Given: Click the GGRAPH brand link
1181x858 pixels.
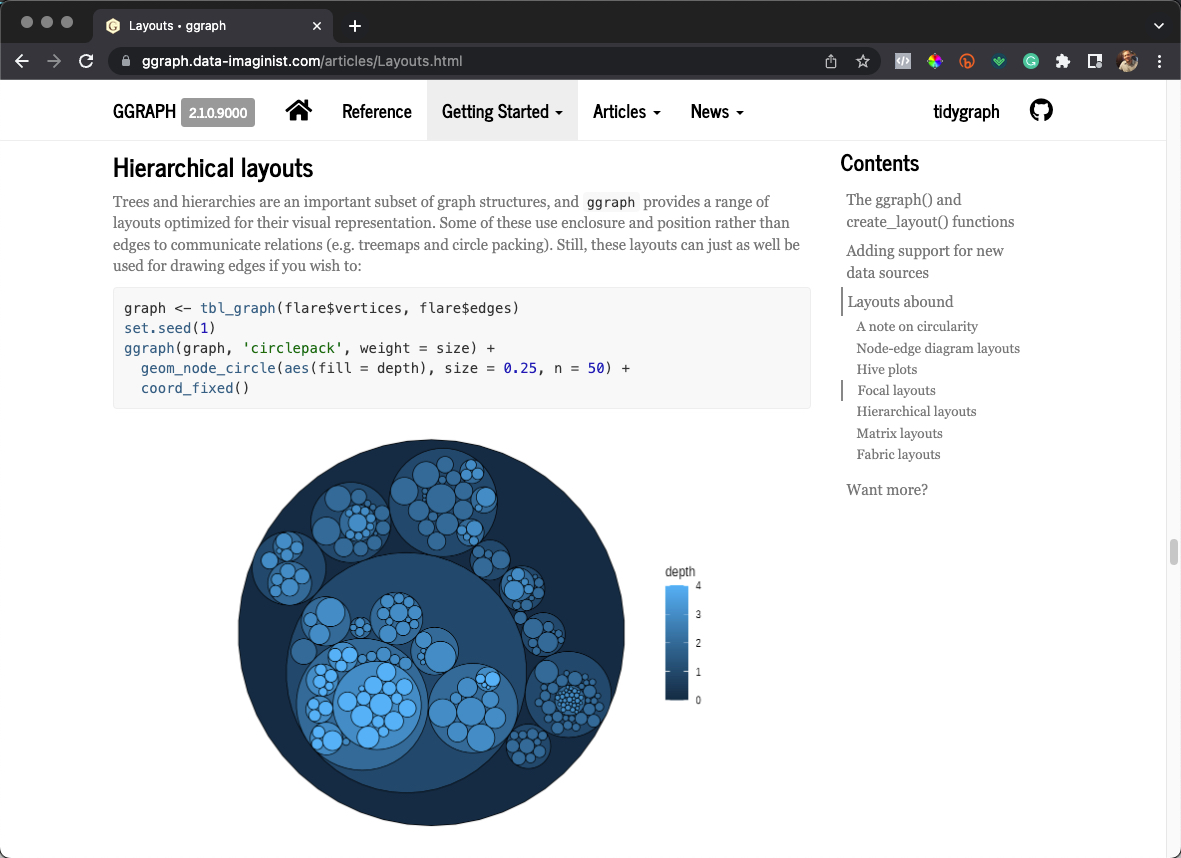Looking at the screenshot, I should tap(144, 111).
